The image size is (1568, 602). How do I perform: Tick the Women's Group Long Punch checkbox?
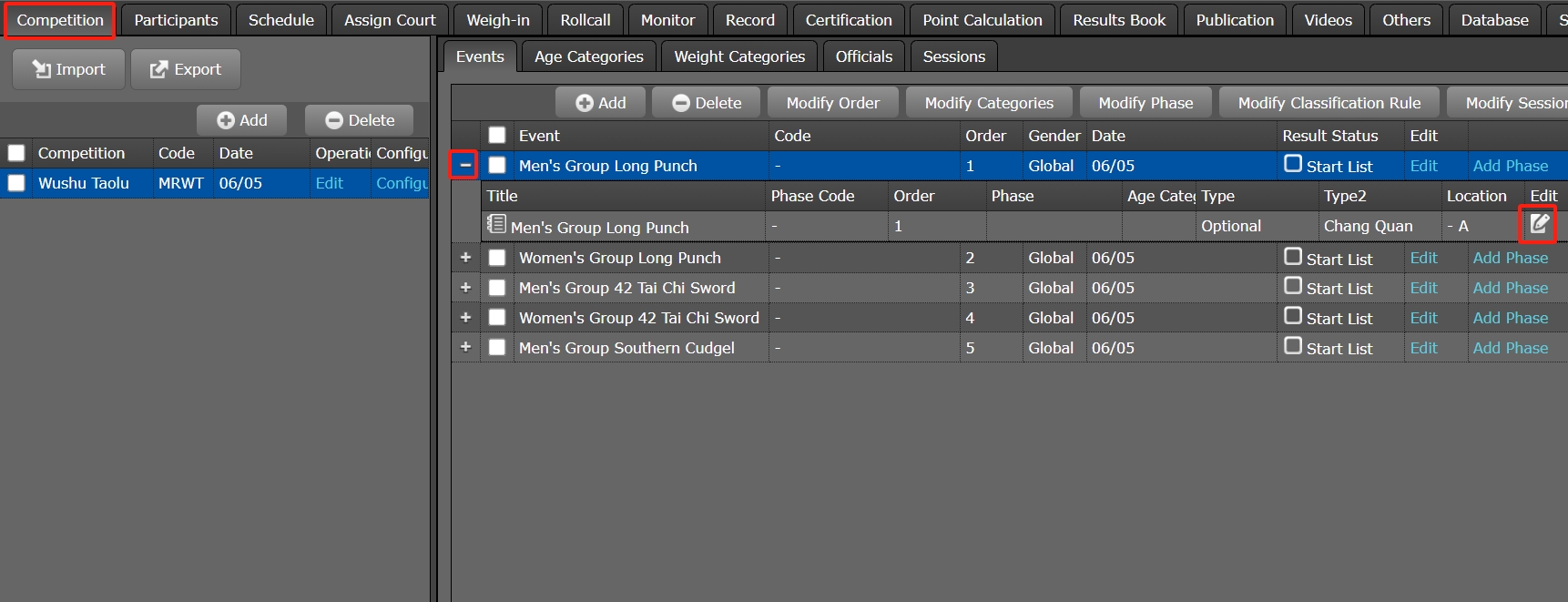tap(497, 258)
